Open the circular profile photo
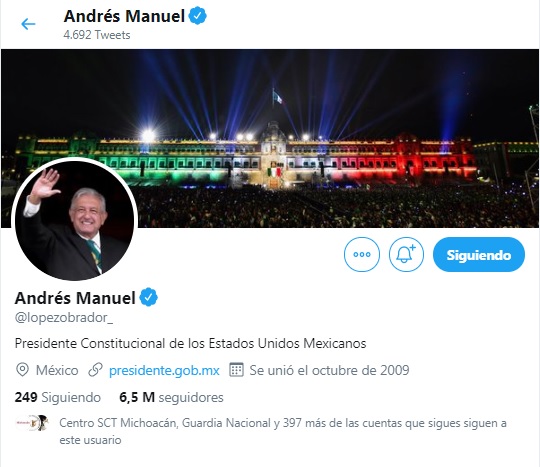This screenshot has height=467, width=540. [75, 219]
